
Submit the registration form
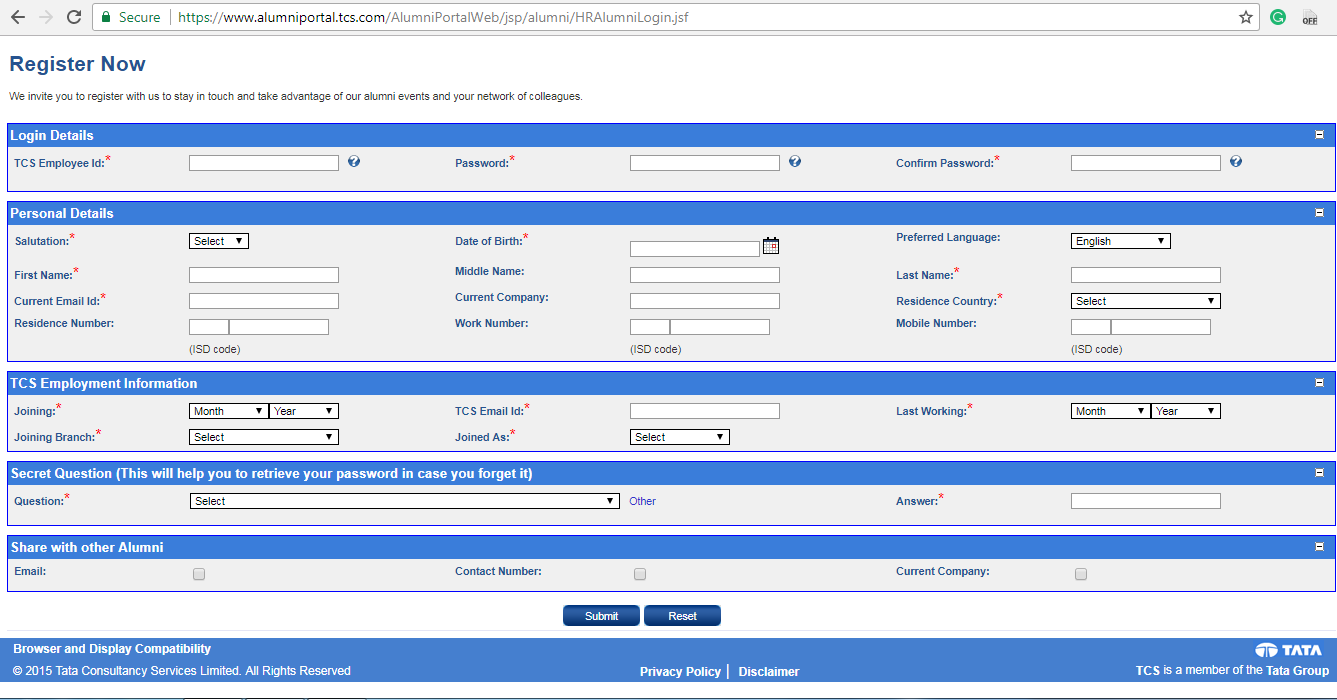(x=601, y=616)
